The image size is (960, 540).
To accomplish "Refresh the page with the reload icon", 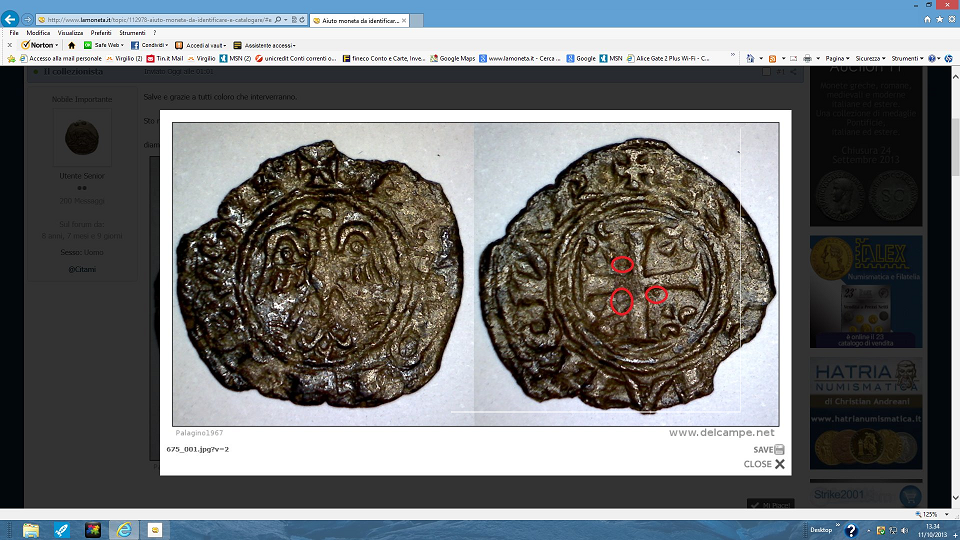I will (302, 20).
